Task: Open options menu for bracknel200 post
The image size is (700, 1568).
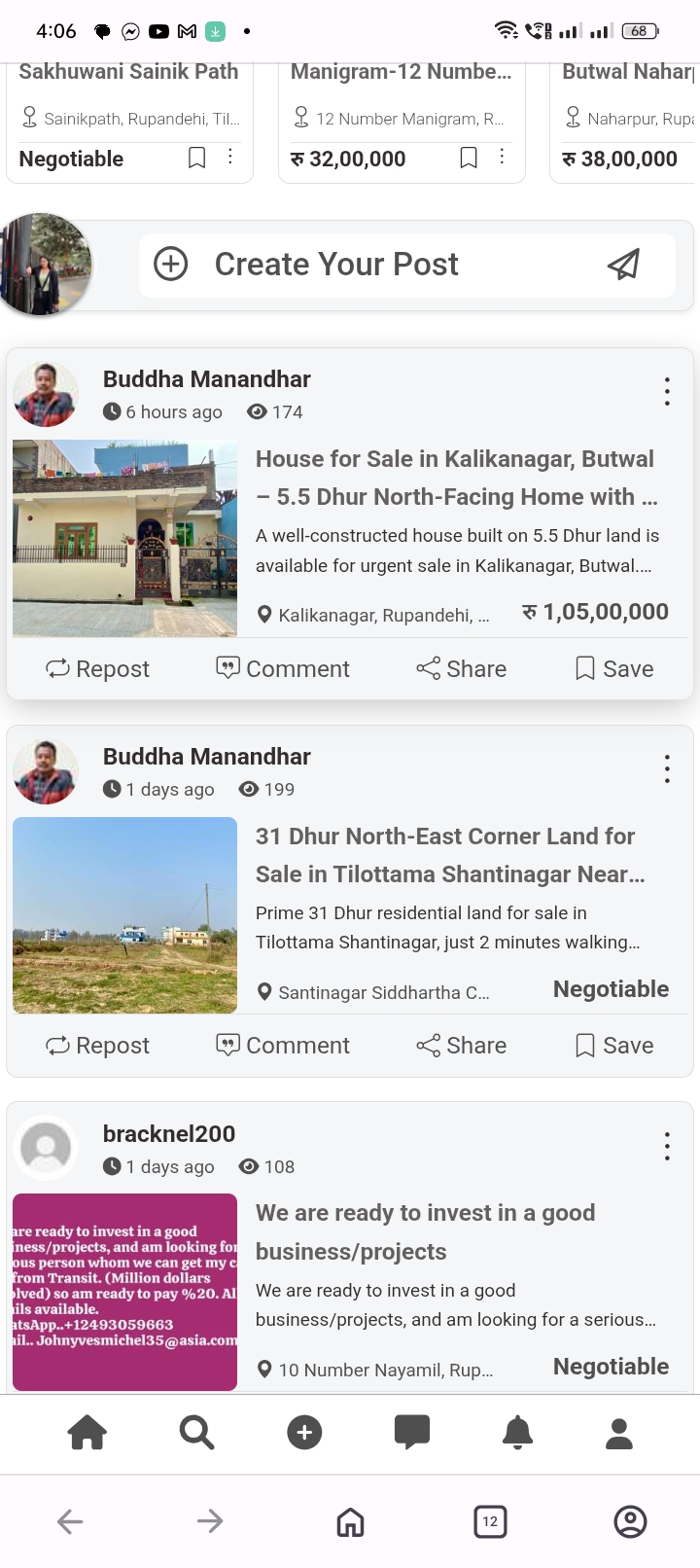Action: tap(667, 1146)
